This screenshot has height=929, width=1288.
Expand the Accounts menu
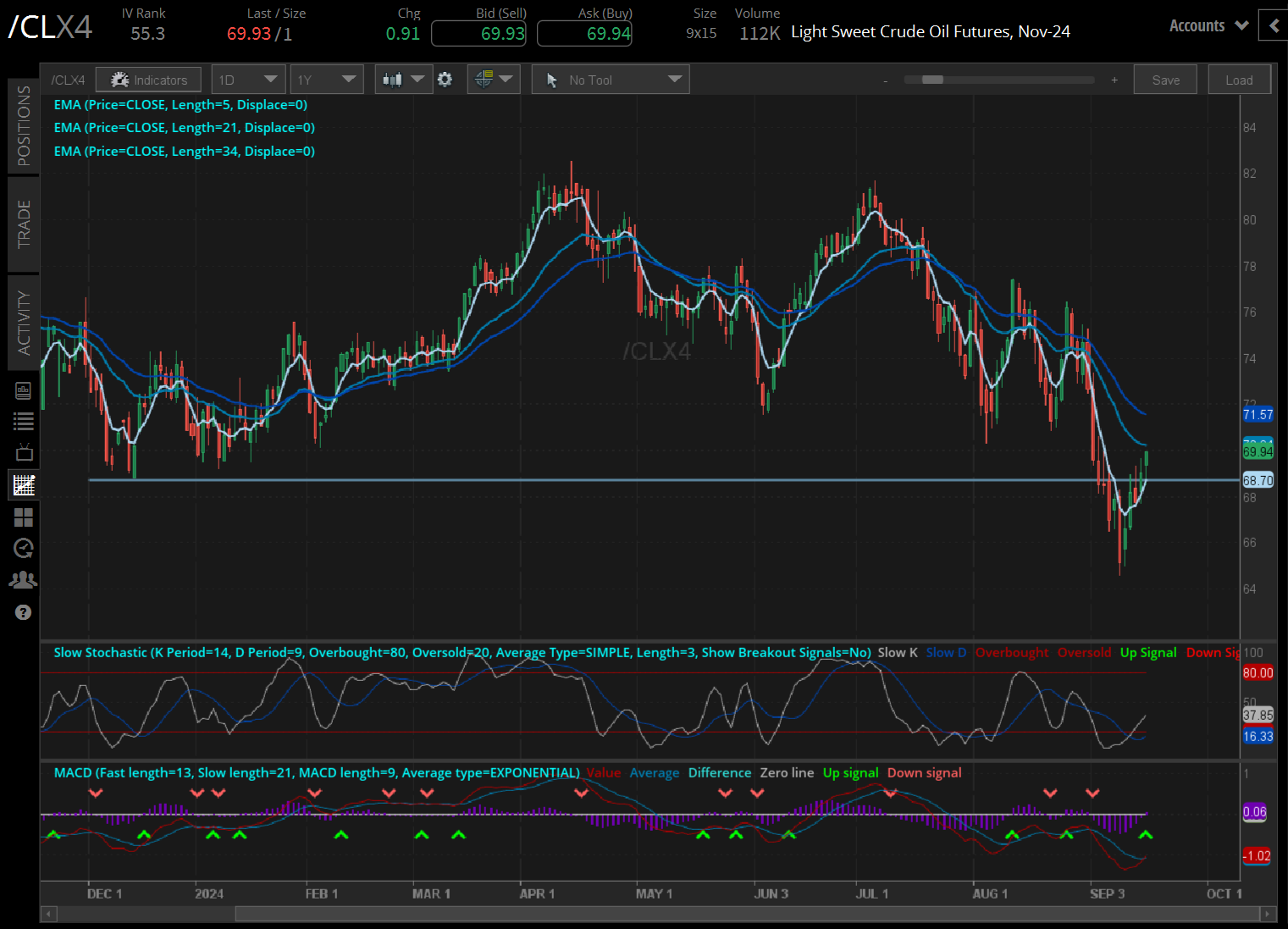tap(1208, 25)
